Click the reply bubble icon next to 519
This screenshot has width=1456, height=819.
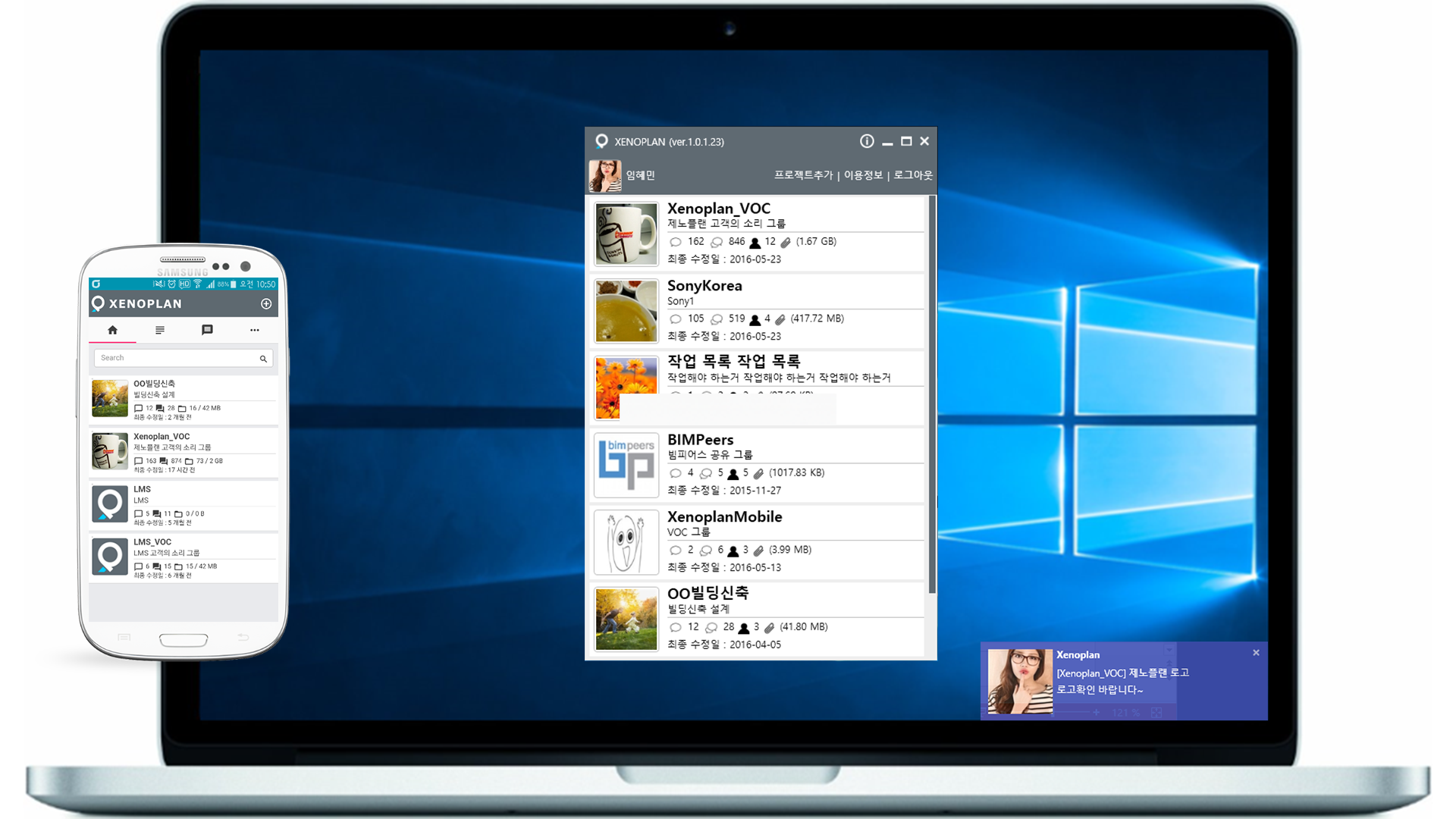click(x=717, y=319)
